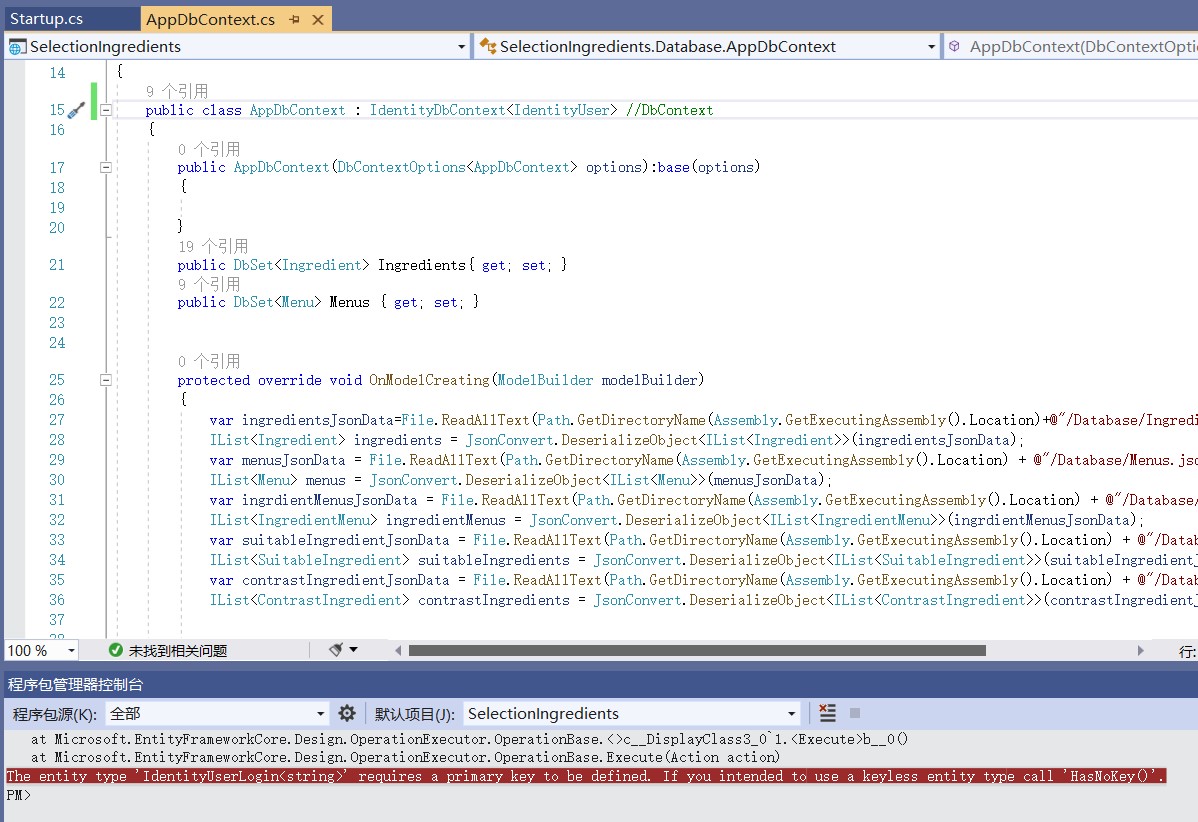Open the AppDbContext member dropdown
Viewport: 1198px width, 822px height.
coord(1071,47)
